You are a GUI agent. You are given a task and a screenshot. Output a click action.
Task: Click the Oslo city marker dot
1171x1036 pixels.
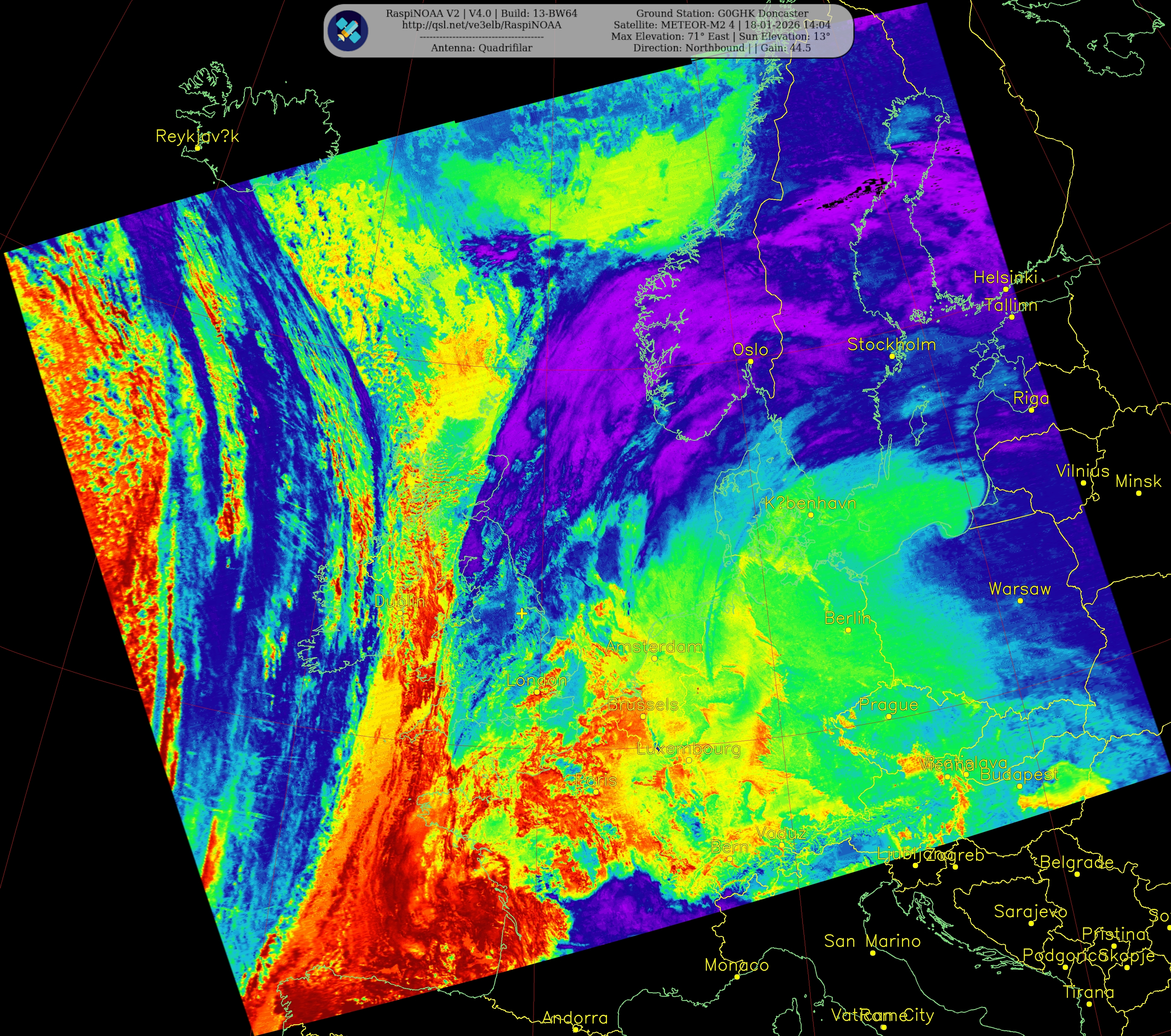(x=750, y=361)
